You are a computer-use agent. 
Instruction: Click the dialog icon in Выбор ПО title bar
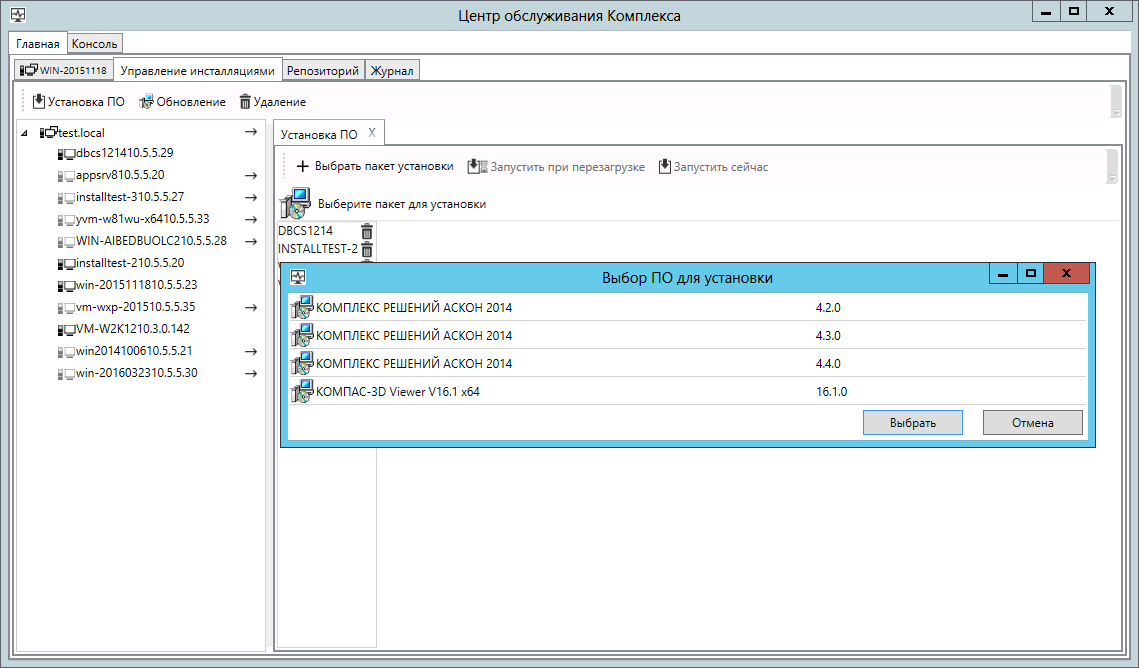pyautogui.click(x=298, y=277)
